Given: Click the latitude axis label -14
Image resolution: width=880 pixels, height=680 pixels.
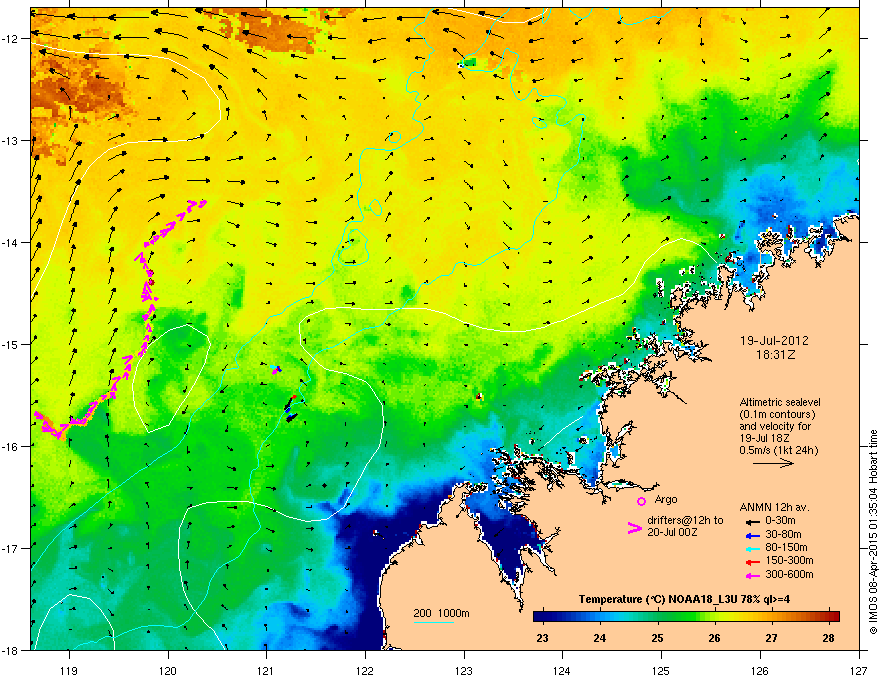Looking at the screenshot, I should 12,242.
